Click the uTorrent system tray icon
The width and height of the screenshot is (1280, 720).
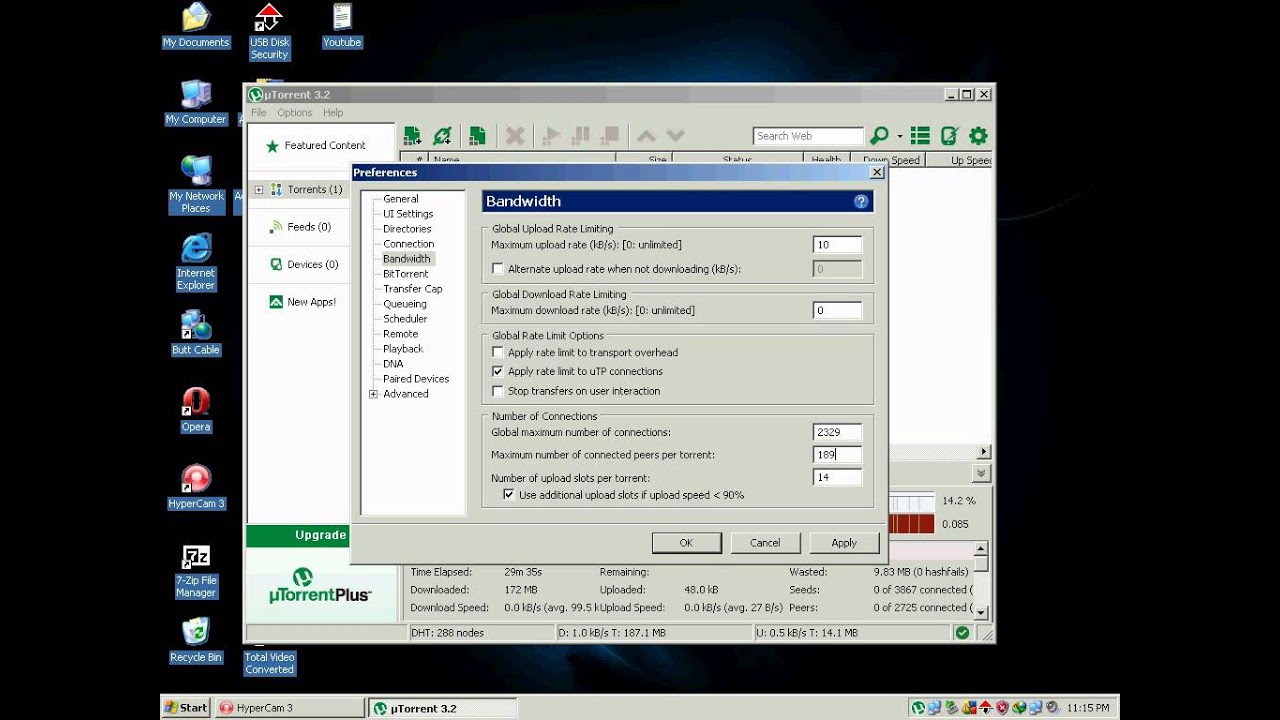918,708
